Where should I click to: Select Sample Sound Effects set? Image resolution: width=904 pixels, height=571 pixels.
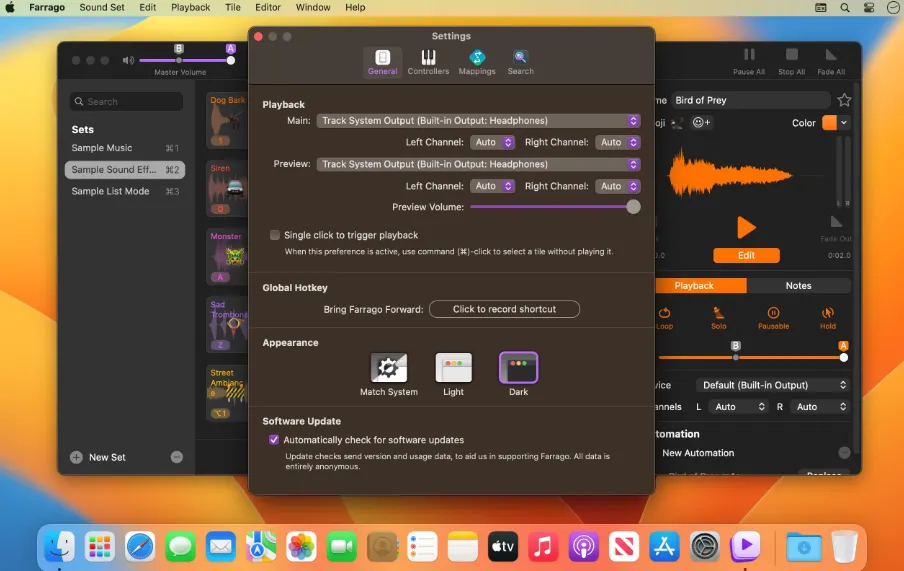click(125, 170)
